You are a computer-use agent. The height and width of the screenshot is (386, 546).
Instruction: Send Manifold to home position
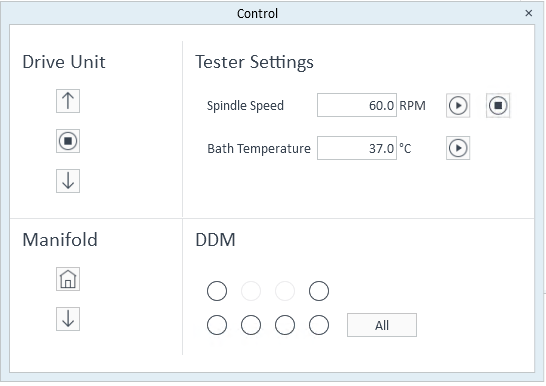68,279
